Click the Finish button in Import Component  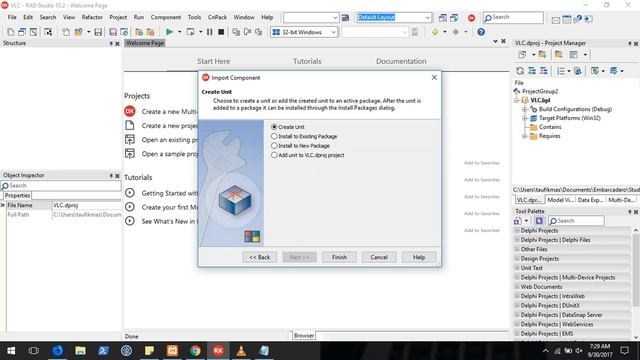tap(339, 257)
